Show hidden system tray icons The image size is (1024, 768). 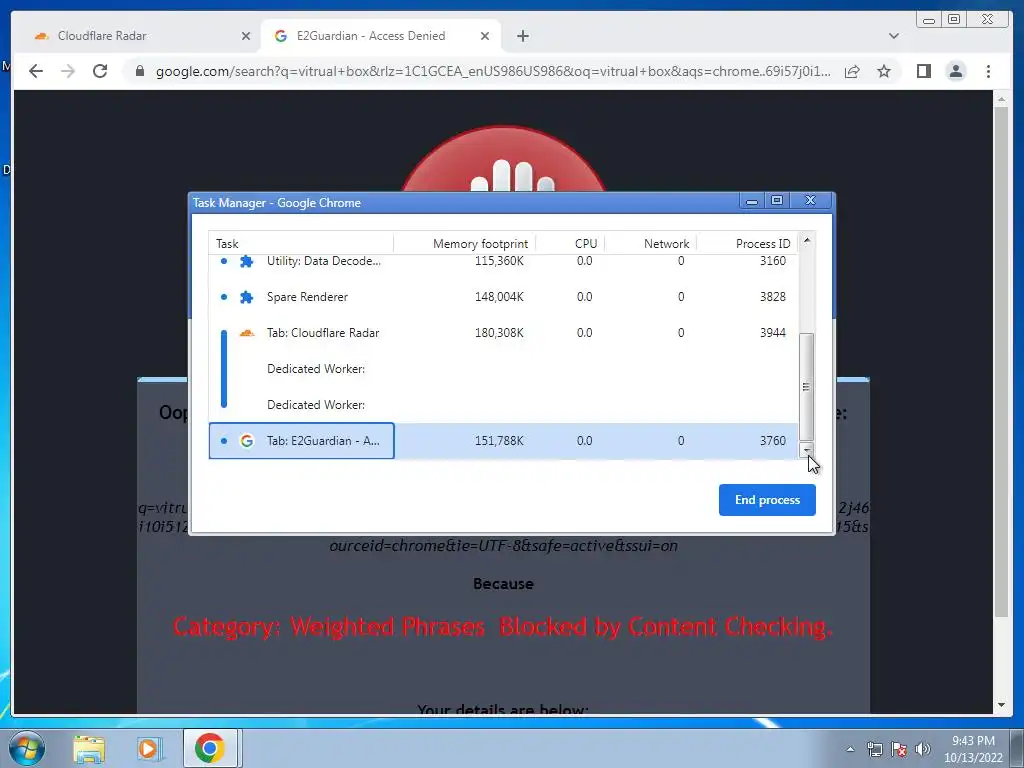[x=850, y=749]
